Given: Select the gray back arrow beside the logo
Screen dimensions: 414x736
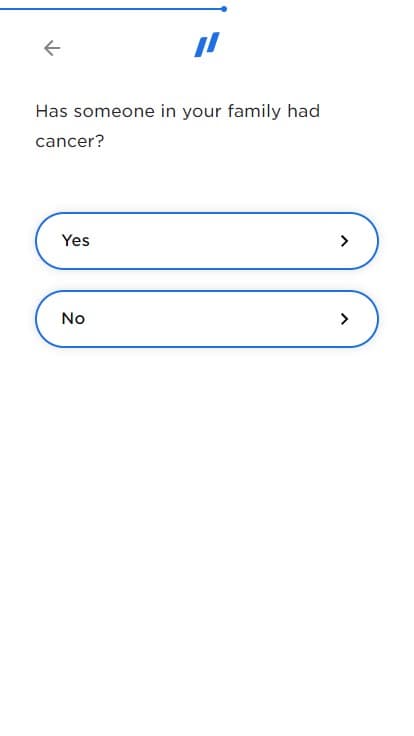Looking at the screenshot, I should tap(52, 48).
